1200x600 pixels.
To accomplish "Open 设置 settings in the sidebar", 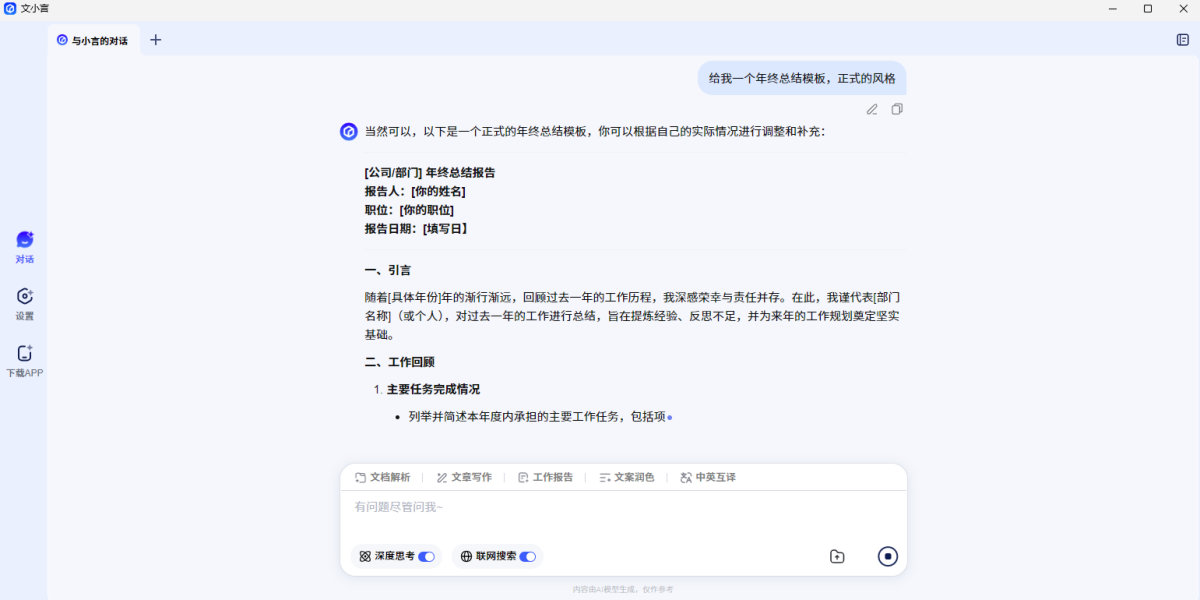I will [24, 297].
